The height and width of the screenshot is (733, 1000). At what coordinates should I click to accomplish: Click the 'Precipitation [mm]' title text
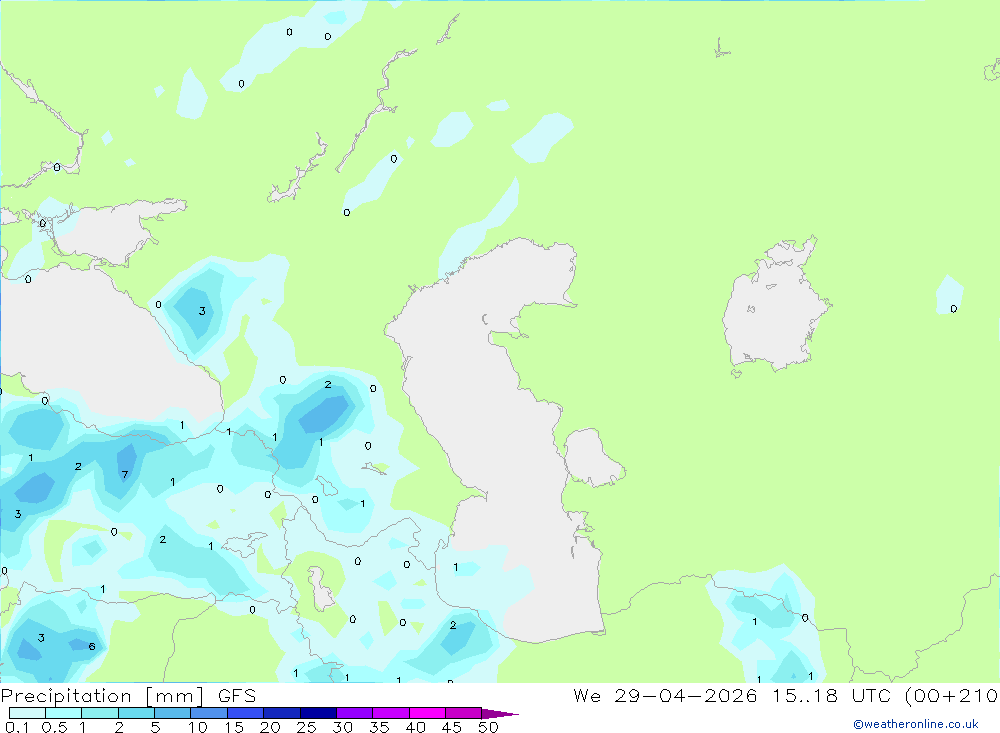tap(103, 696)
